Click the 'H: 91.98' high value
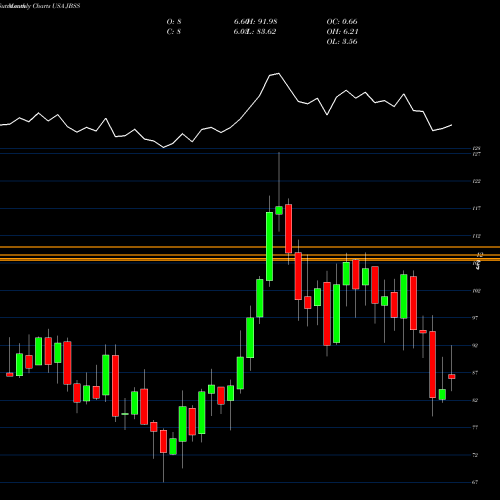Screen dimensions: 500x500 [263, 22]
